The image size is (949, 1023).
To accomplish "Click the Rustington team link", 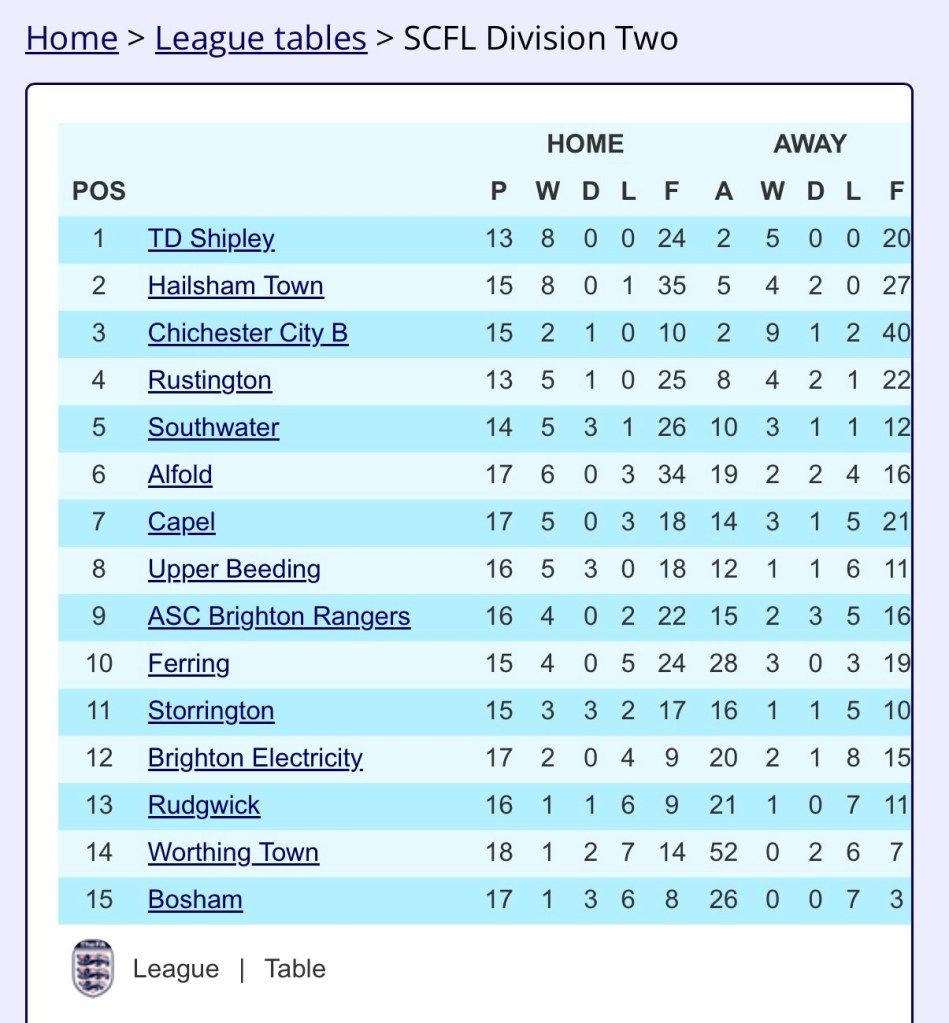I will [210, 380].
